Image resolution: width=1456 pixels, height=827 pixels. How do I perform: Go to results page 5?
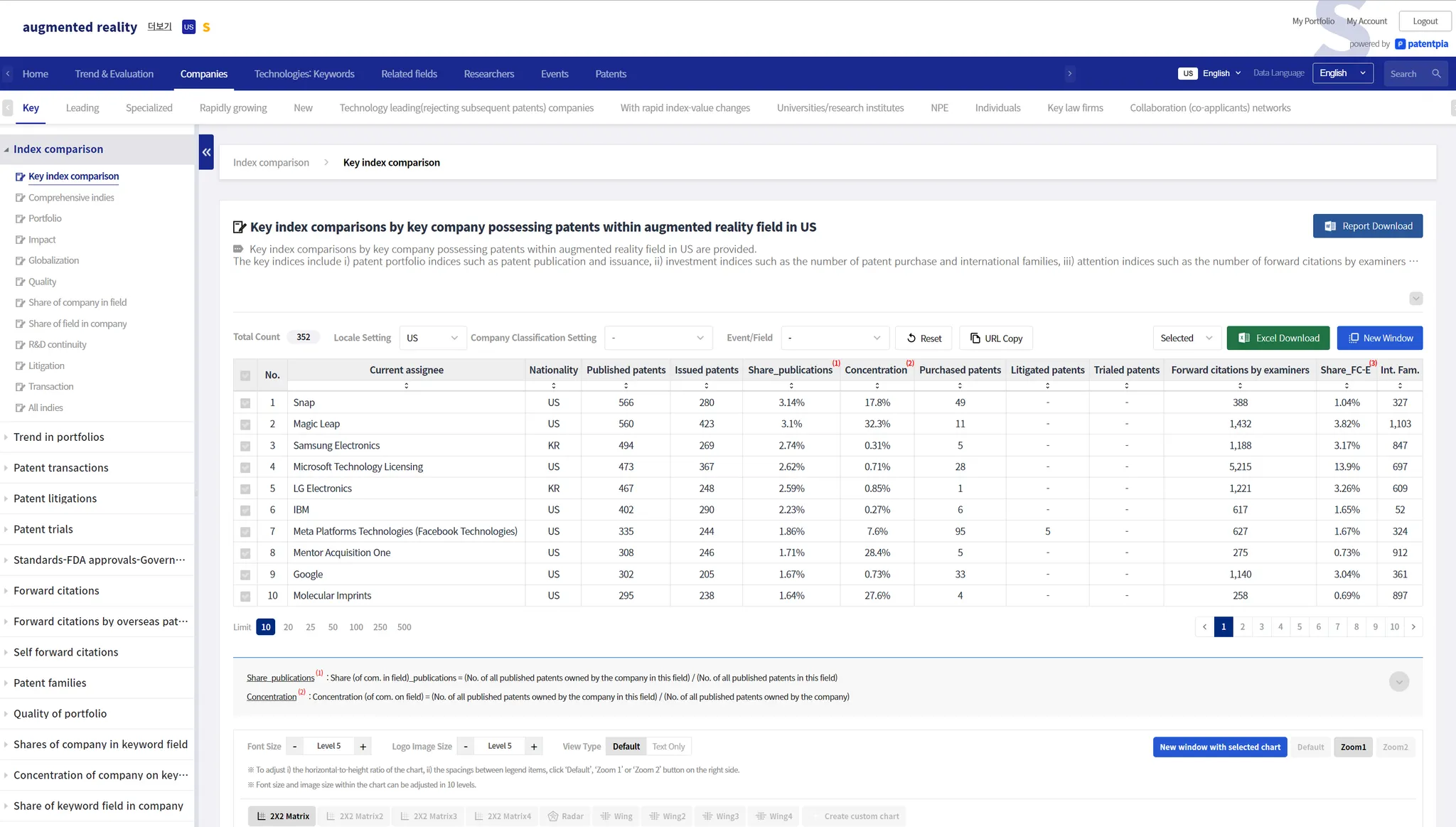(x=1300, y=627)
